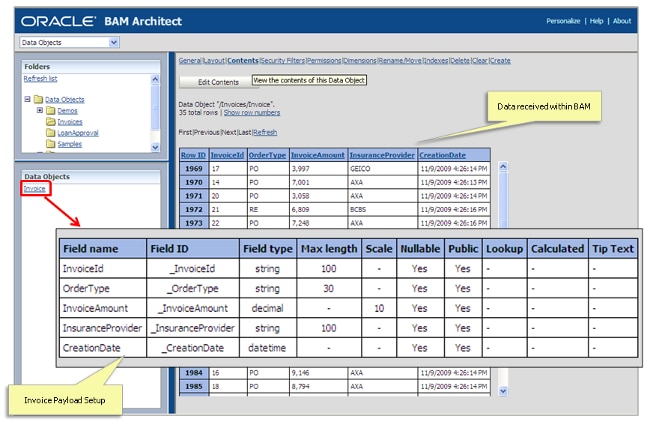This screenshot has height=425, width=650.
Task: Expand the Demos folder tree node
Action: click(40, 111)
